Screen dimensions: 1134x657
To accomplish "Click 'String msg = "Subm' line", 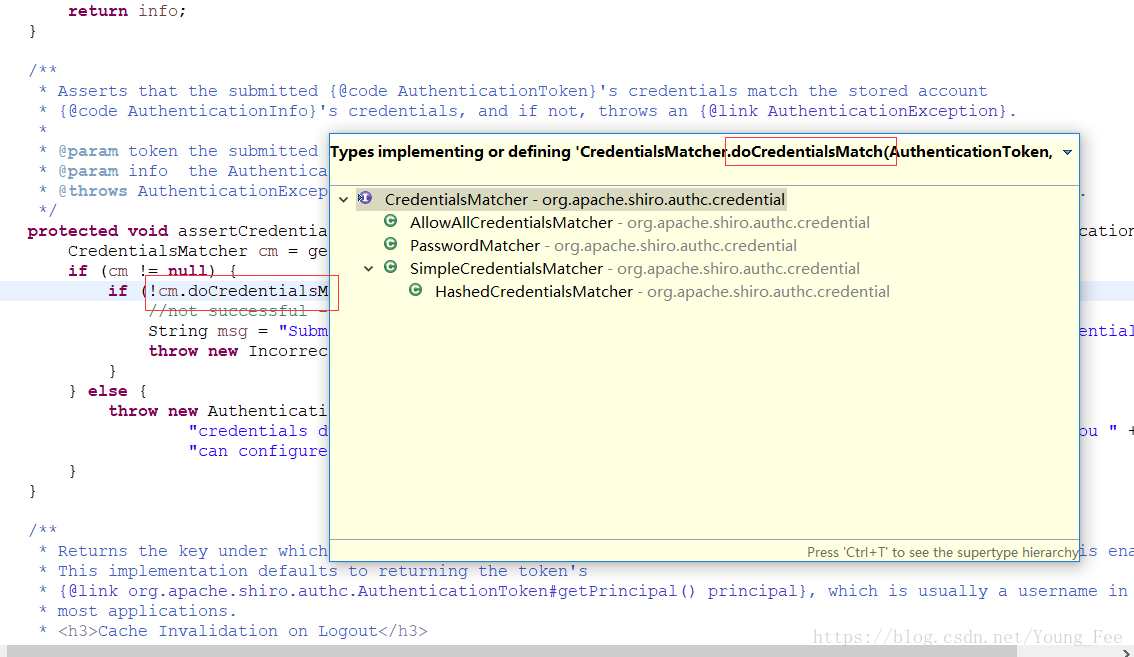I will [x=238, y=331].
